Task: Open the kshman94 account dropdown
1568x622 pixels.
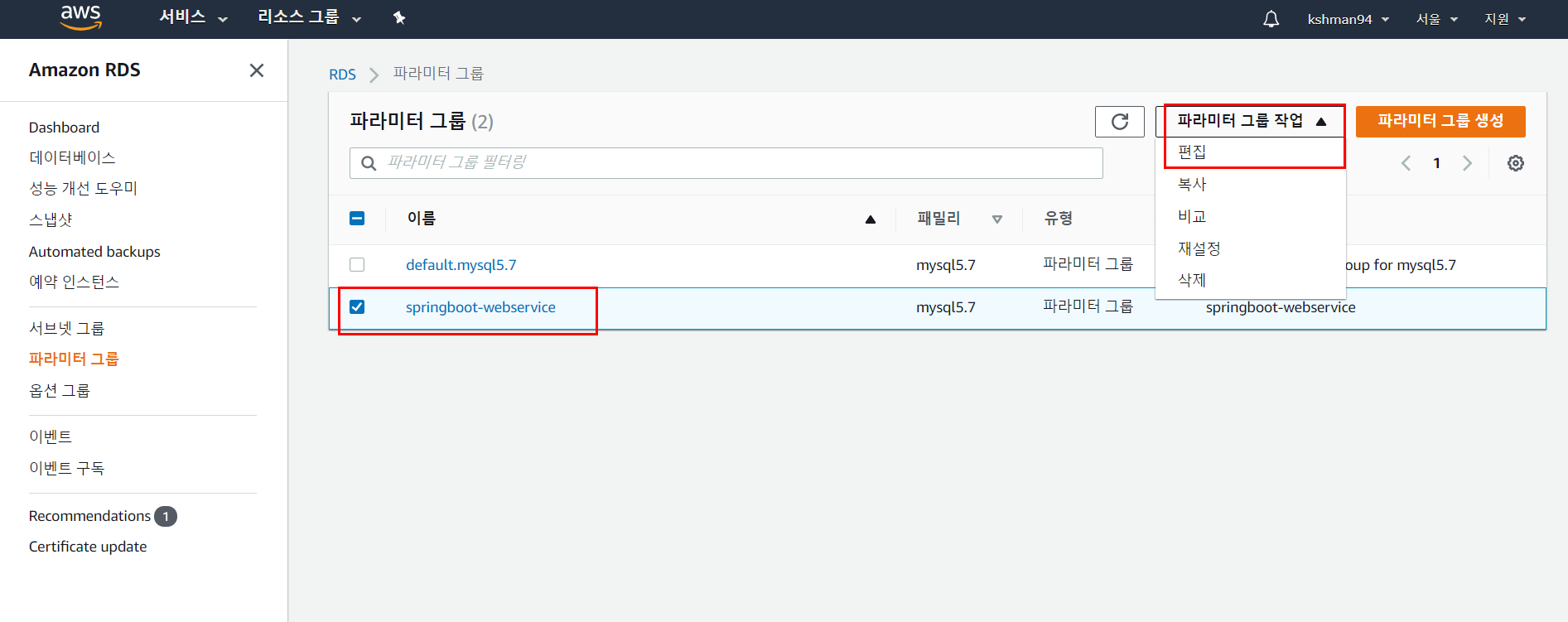Action: click(1348, 19)
